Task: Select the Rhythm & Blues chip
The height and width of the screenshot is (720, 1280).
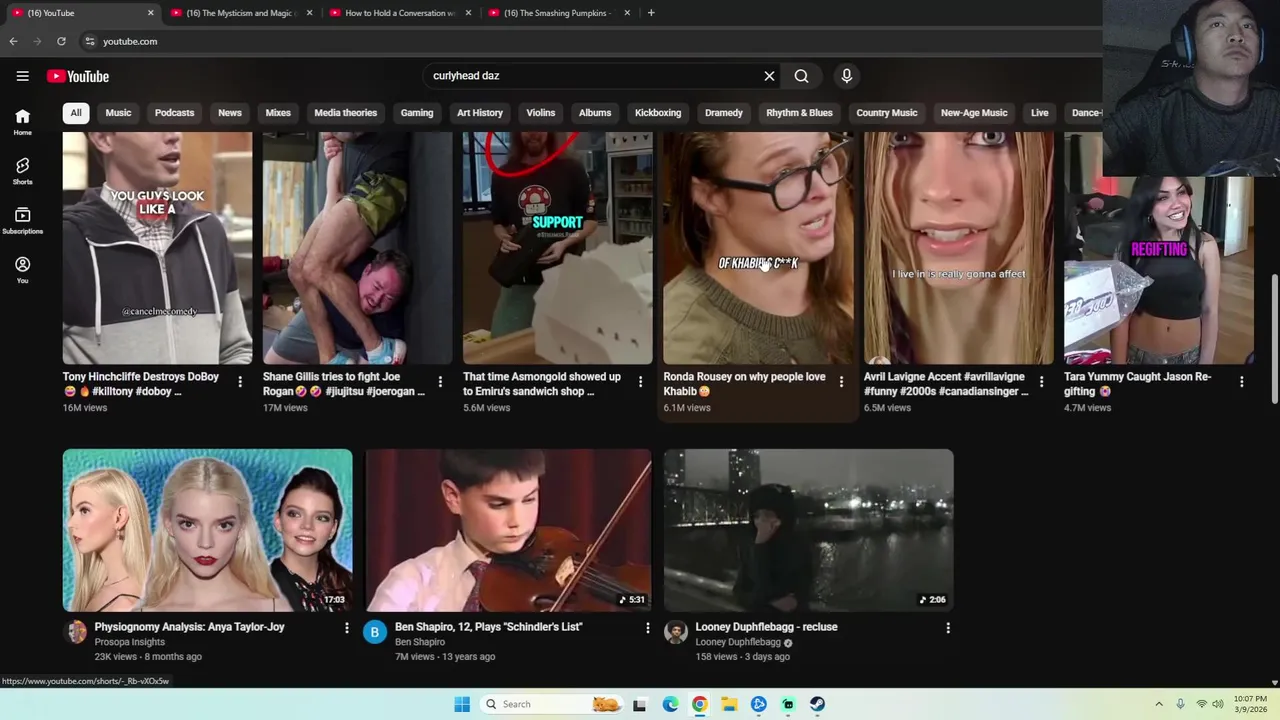Action: (x=799, y=113)
